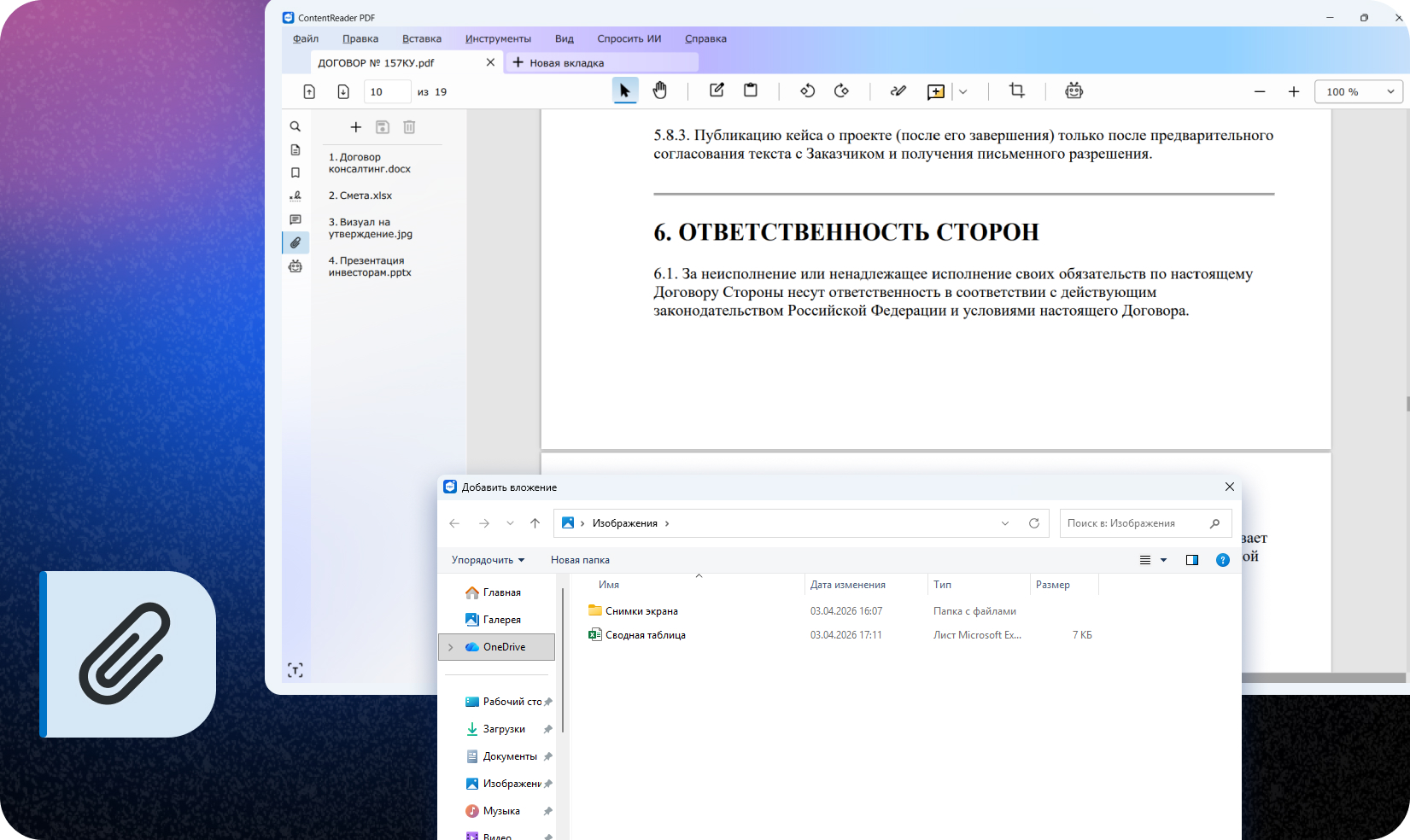The image size is (1410, 840).
Task: Open the bookmarks sidebar panel
Action: pyautogui.click(x=295, y=173)
